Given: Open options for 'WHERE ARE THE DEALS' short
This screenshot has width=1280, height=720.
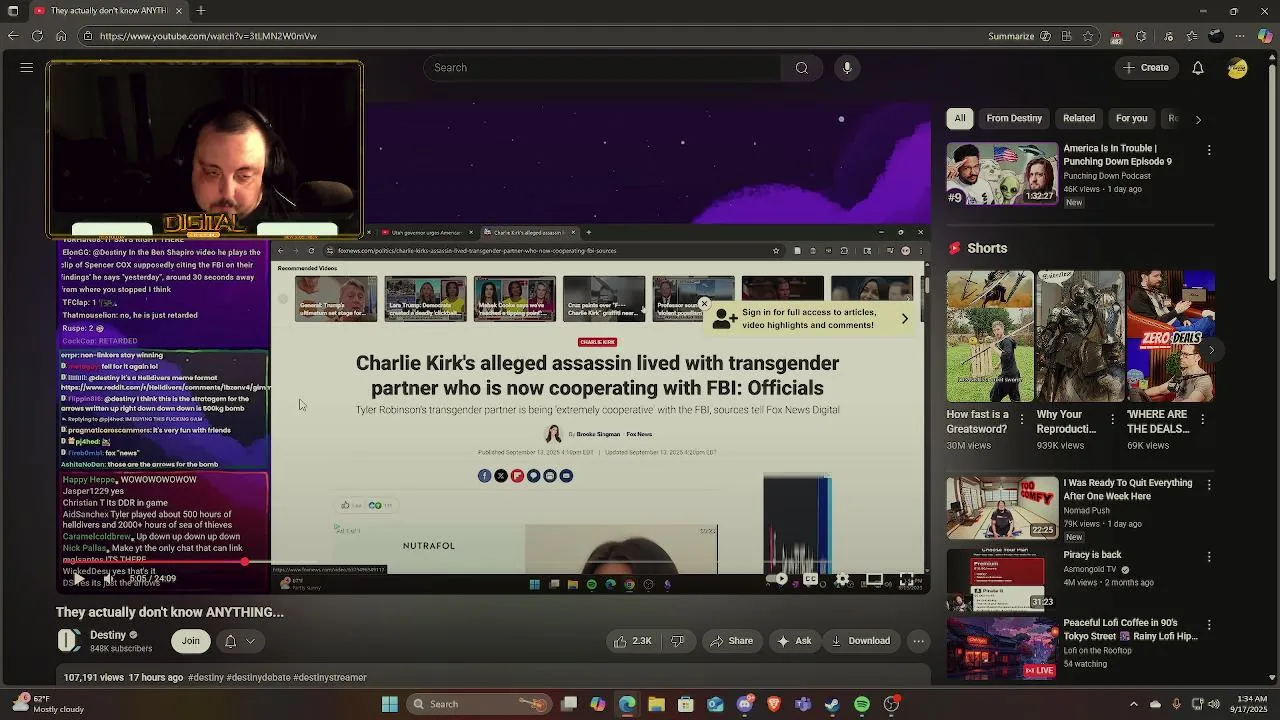Looking at the screenshot, I should [x=1202, y=419].
